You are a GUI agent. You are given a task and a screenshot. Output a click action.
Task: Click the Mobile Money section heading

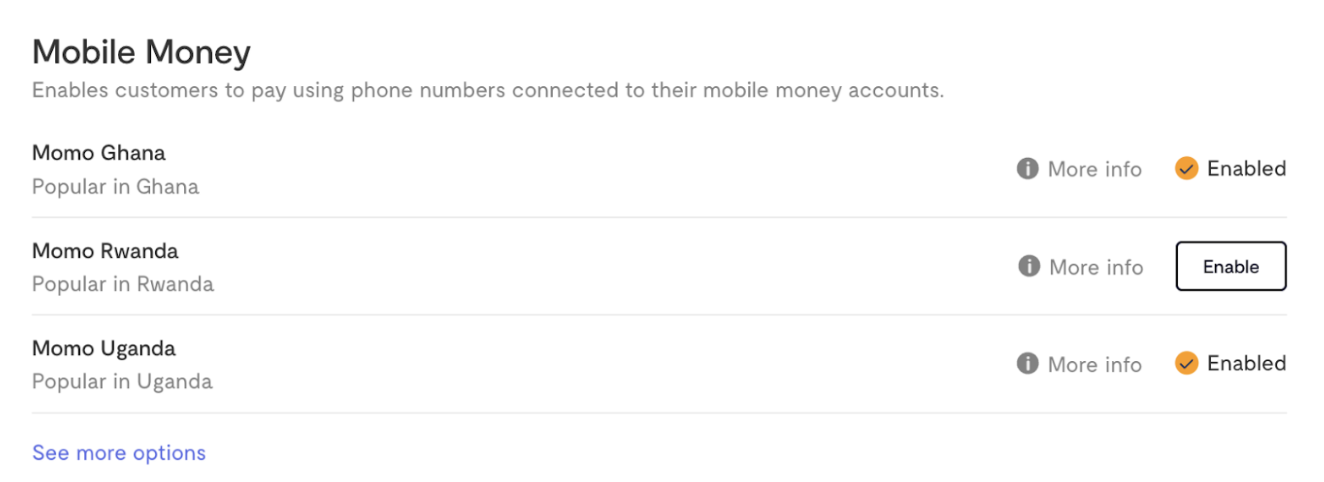pyautogui.click(x=141, y=52)
